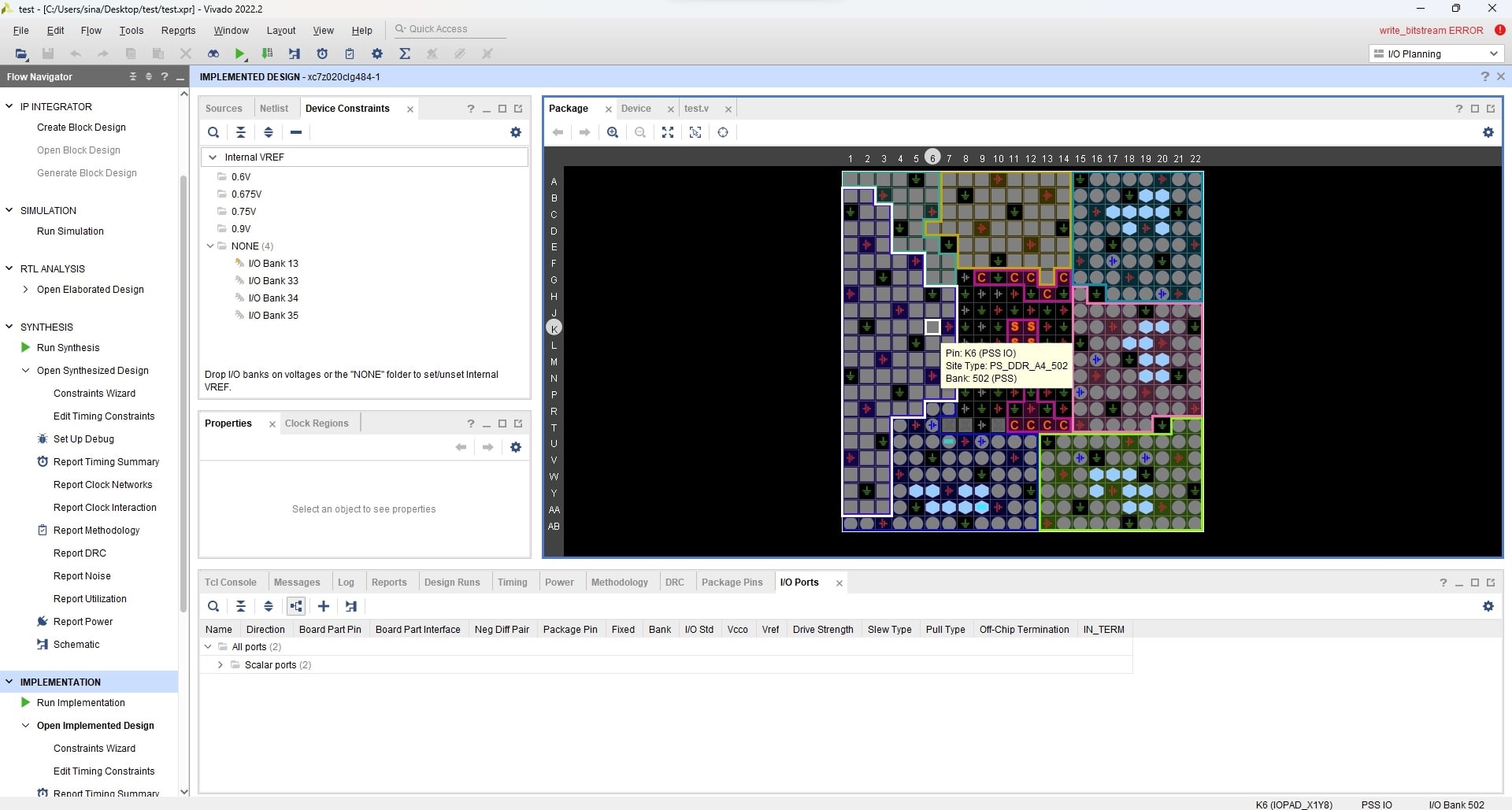1512x810 pixels.
Task: Click search icon in I/O Ports panel
Action: click(x=213, y=606)
